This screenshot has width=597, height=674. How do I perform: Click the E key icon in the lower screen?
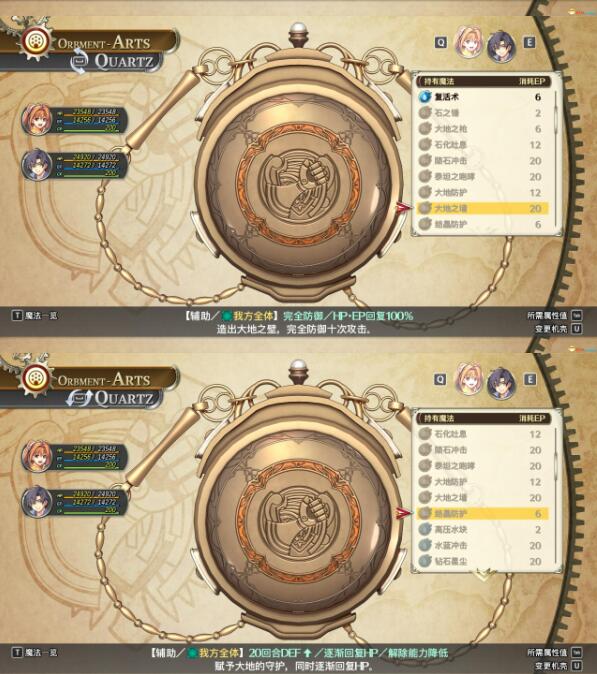(x=529, y=379)
